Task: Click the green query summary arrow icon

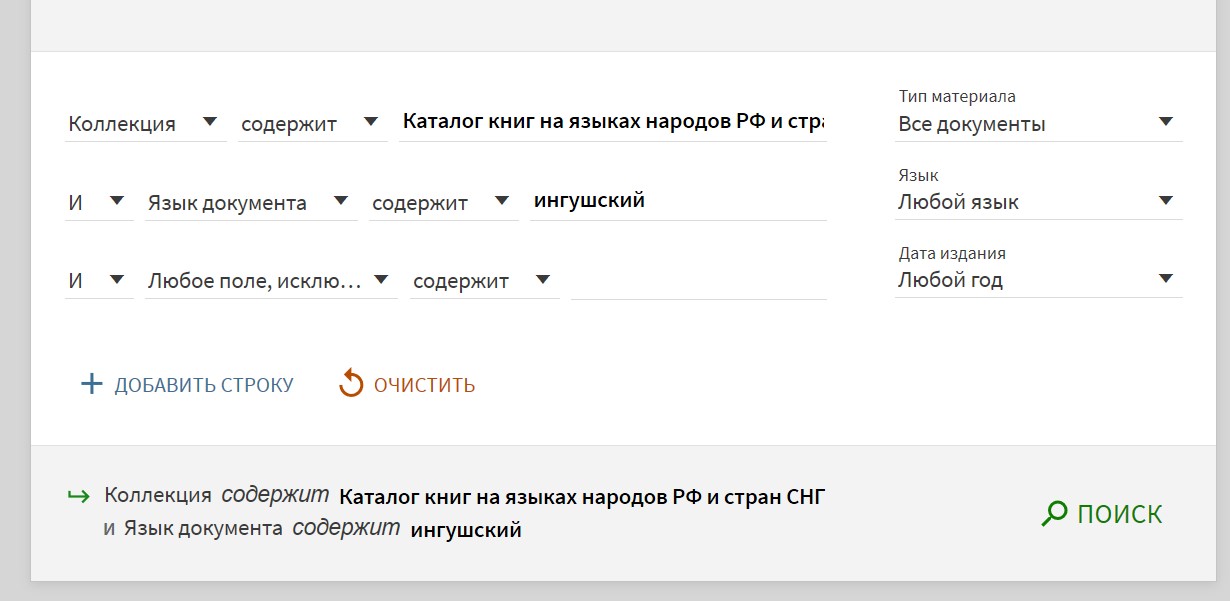Action: coord(77,496)
